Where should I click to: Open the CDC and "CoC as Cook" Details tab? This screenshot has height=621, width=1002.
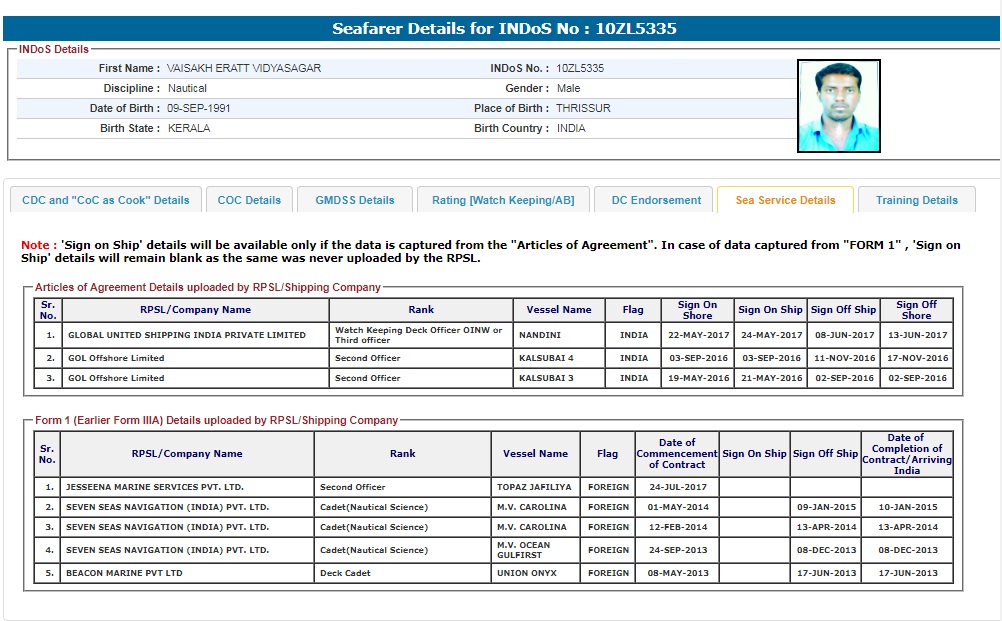105,200
